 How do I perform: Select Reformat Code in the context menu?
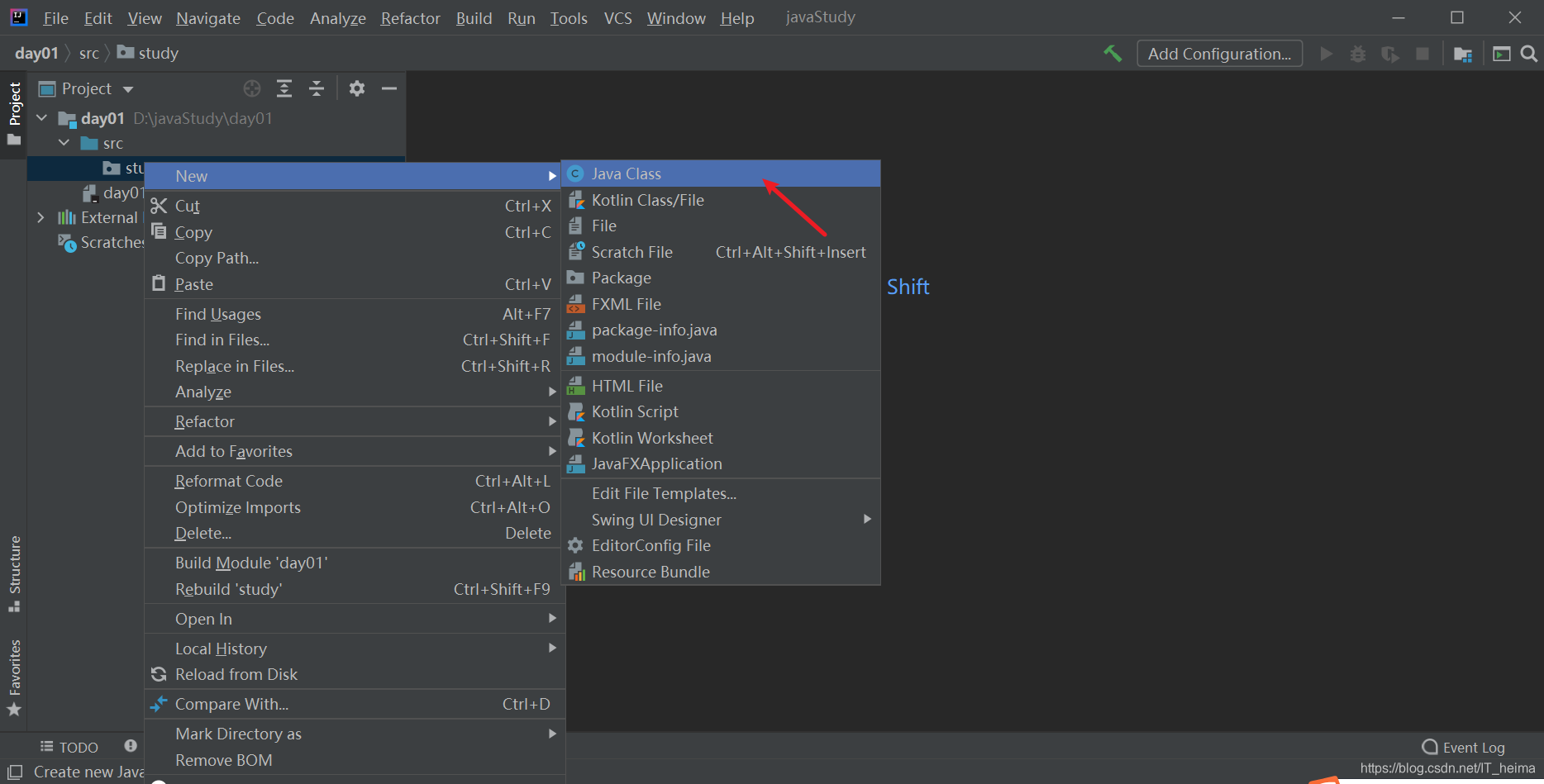tap(355, 481)
